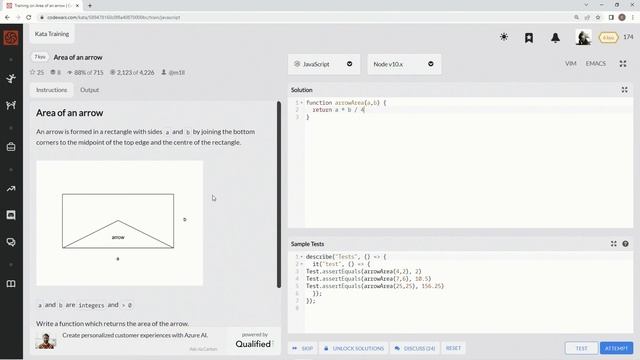640x360 pixels.
Task: Fold the describe block in Sample Tests
Action: click(x=302, y=257)
